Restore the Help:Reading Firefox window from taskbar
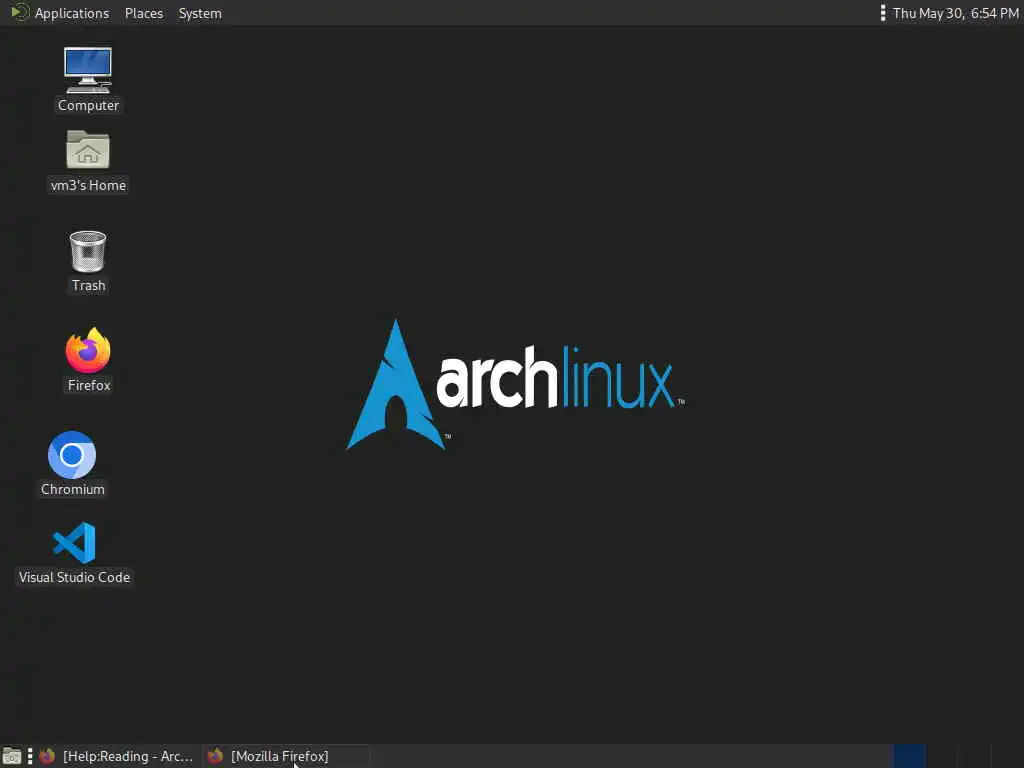Image resolution: width=1024 pixels, height=768 pixels. 118,756
